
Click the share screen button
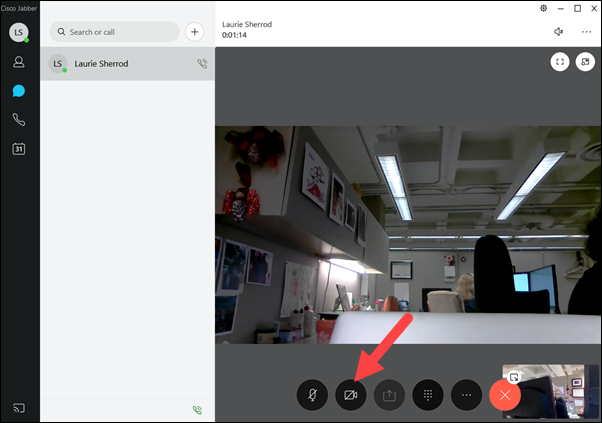coord(389,395)
